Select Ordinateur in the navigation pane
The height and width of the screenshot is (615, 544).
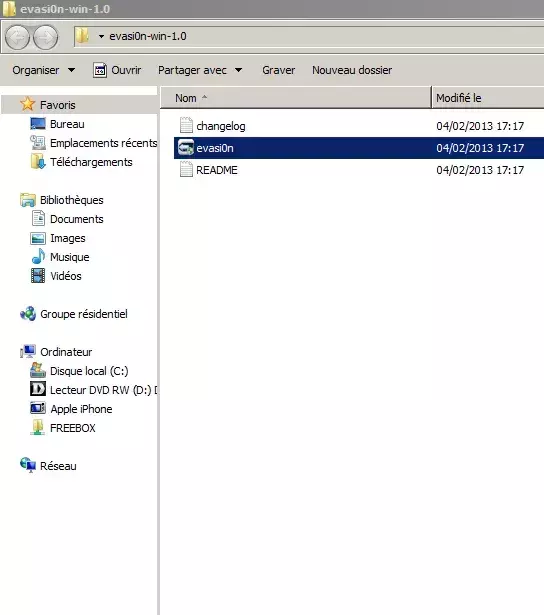click(66, 352)
